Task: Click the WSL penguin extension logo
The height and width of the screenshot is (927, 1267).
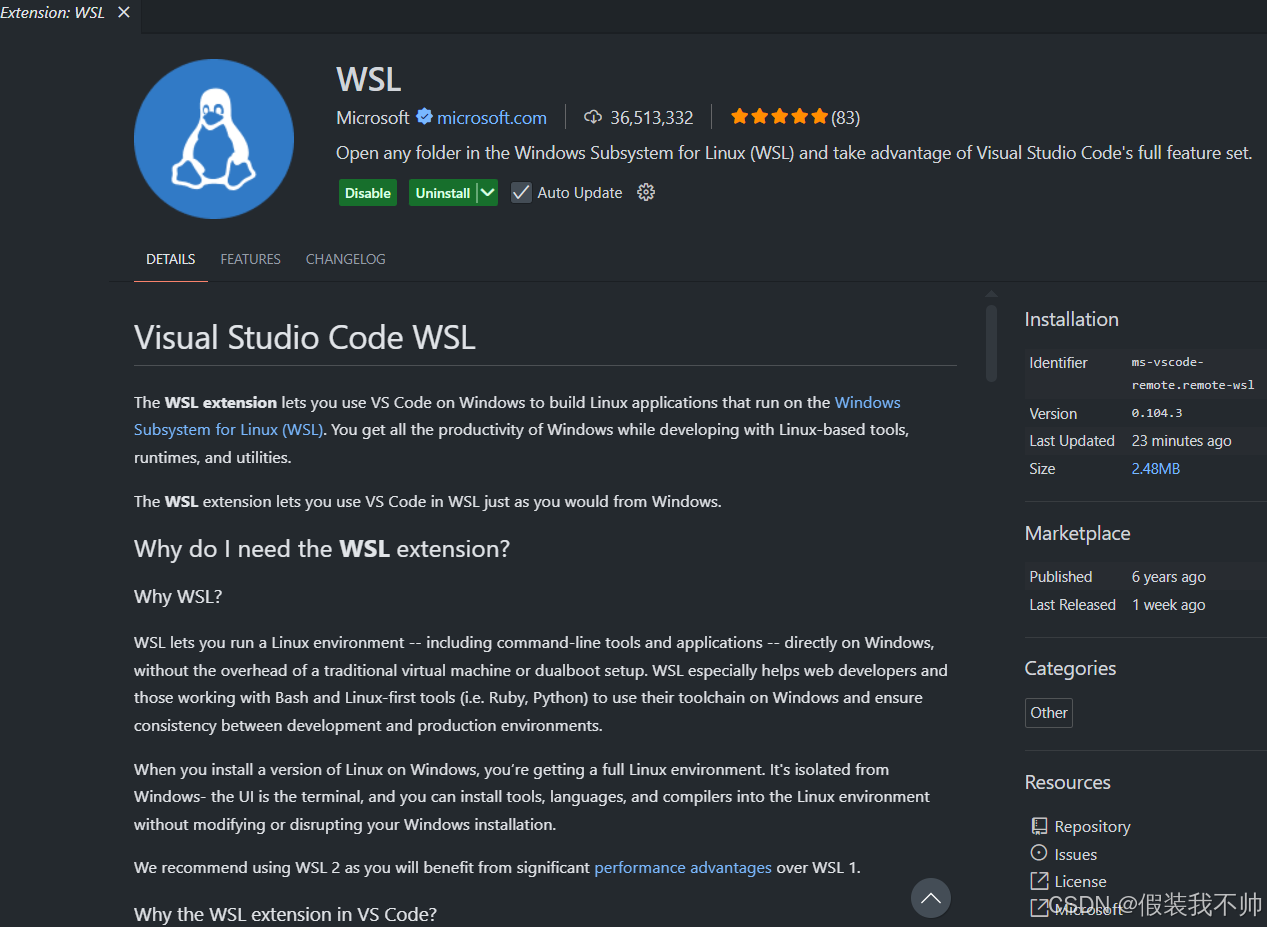Action: [x=214, y=139]
